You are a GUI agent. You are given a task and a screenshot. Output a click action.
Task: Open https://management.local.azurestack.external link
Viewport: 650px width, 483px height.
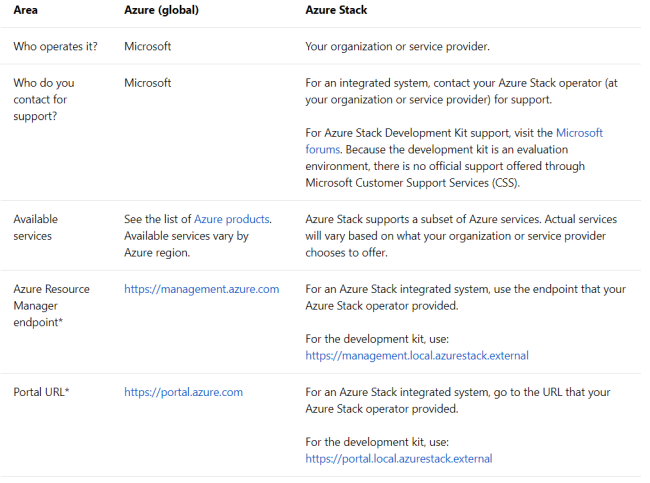tap(417, 355)
